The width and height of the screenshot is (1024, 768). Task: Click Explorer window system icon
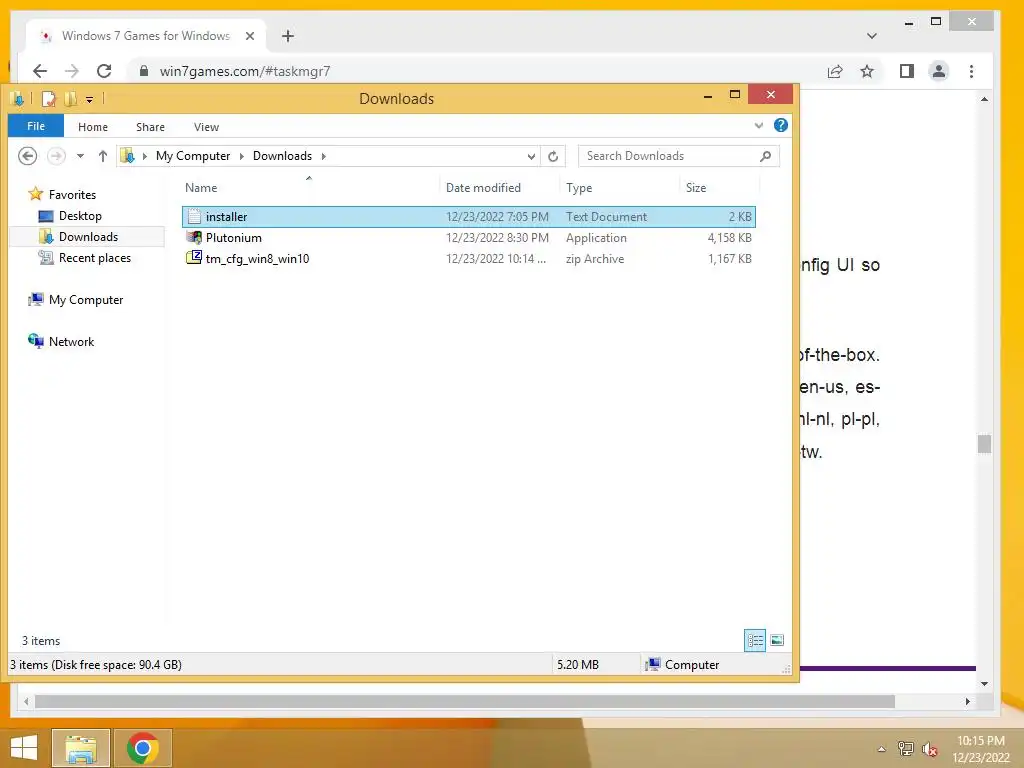pyautogui.click(x=18, y=99)
